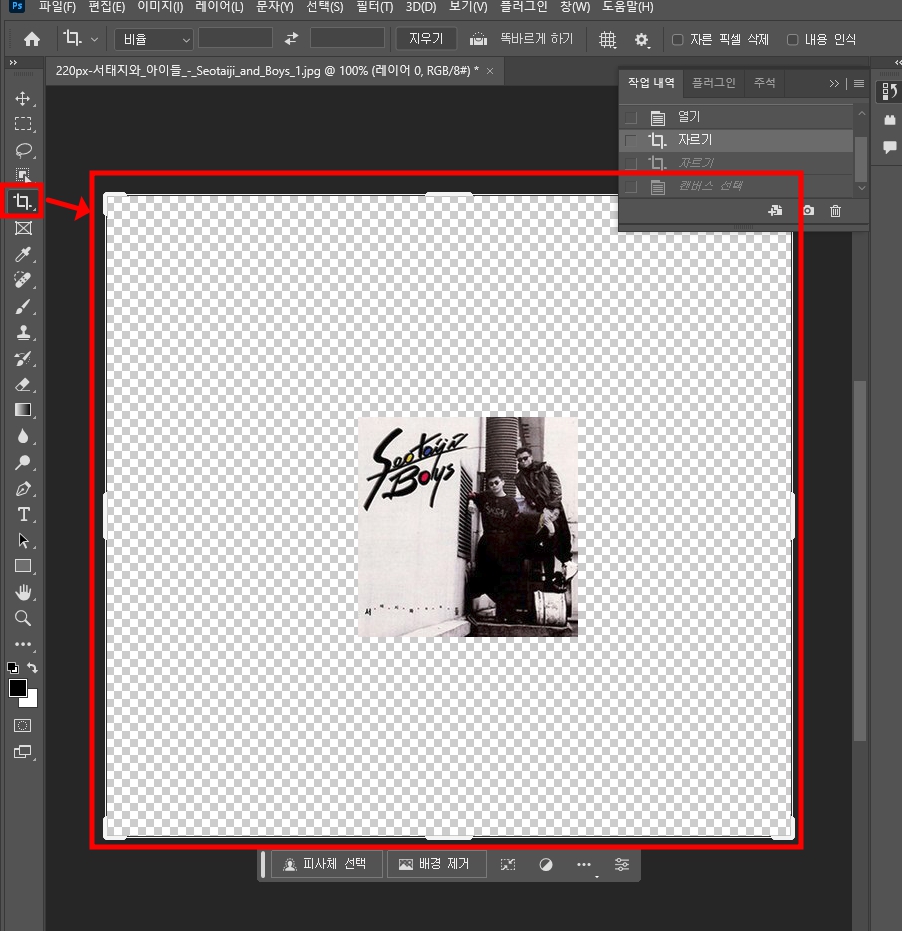Select the Blur tool
Screen dimensions: 902x931
[23, 436]
